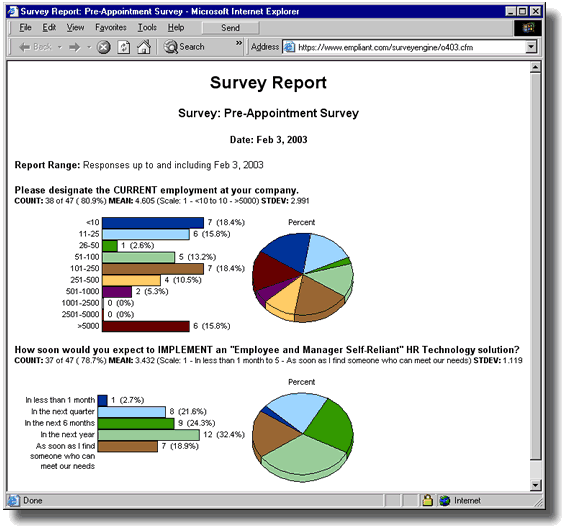Screen dimensions: 564x526
Task: Click the 'Done' status text
Action: tap(32, 500)
